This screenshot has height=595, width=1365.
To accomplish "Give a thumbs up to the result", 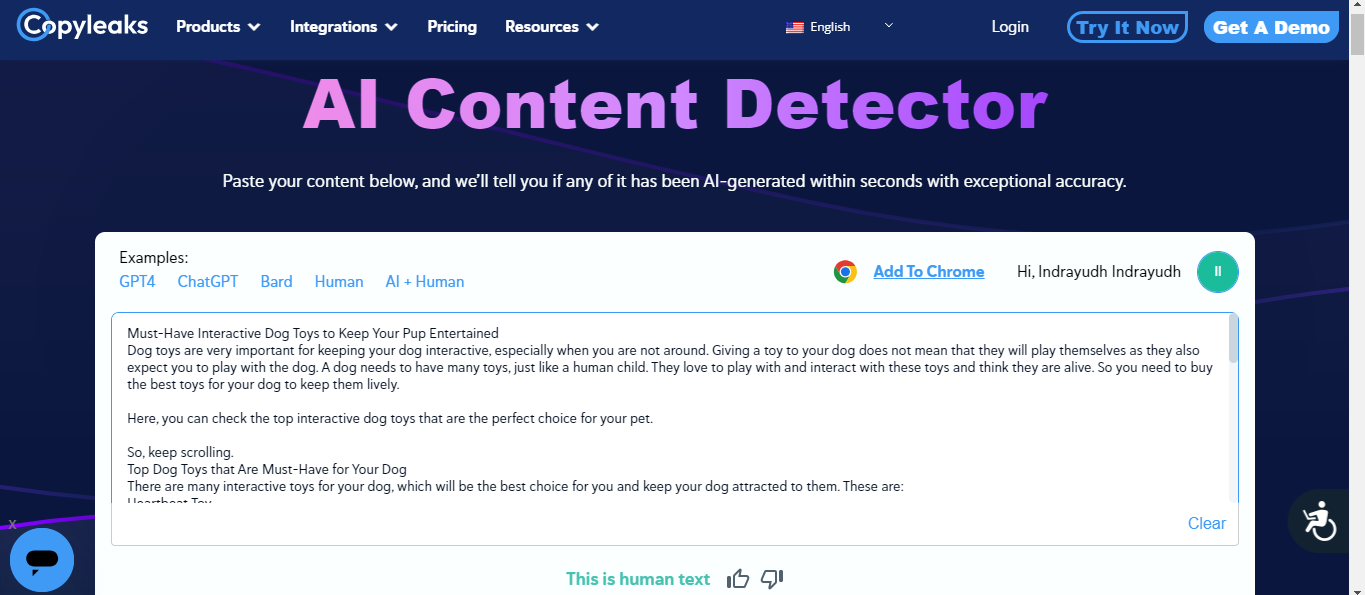I will [738, 578].
